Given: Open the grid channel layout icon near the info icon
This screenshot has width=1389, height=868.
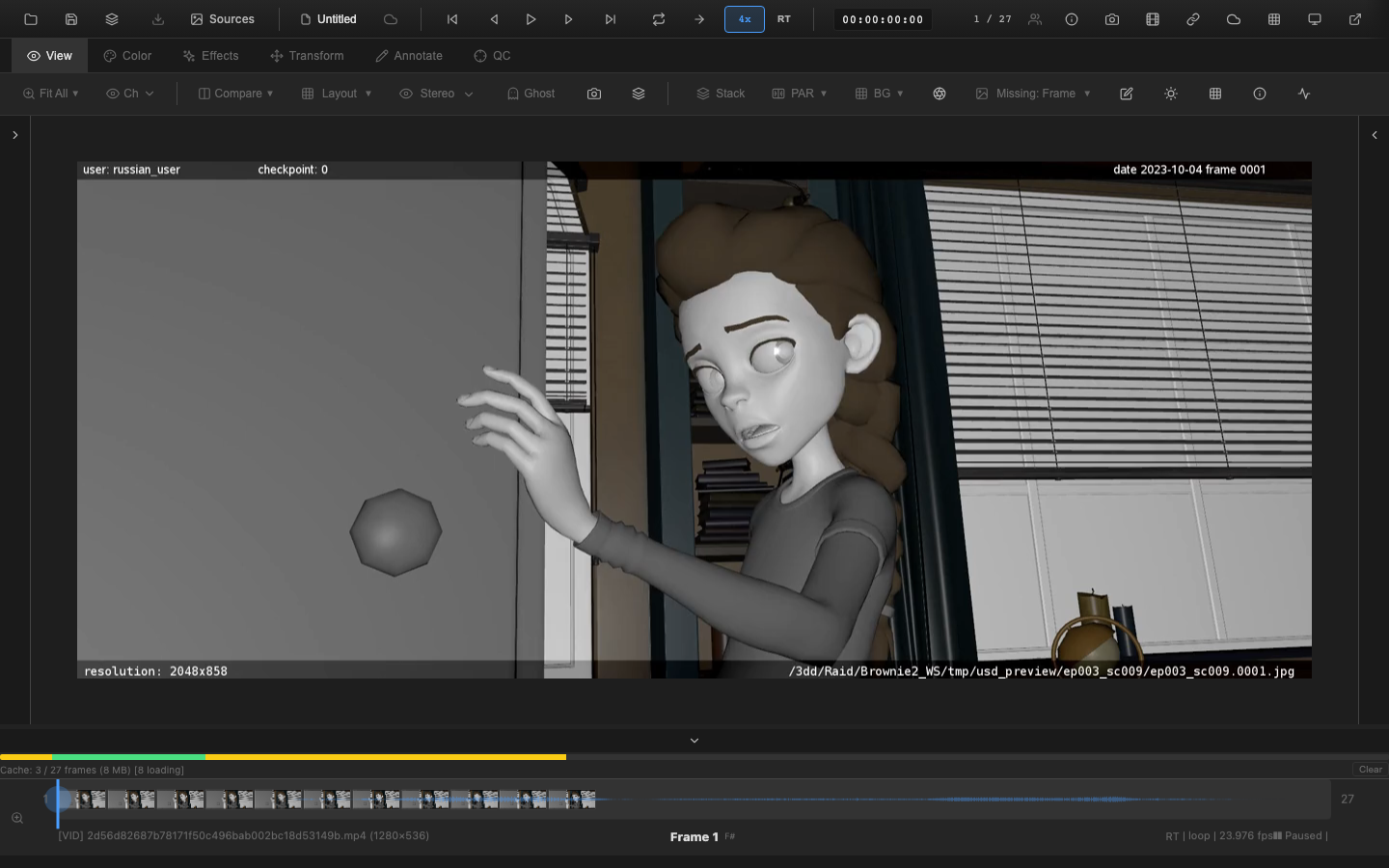Looking at the screenshot, I should pos(1215,94).
